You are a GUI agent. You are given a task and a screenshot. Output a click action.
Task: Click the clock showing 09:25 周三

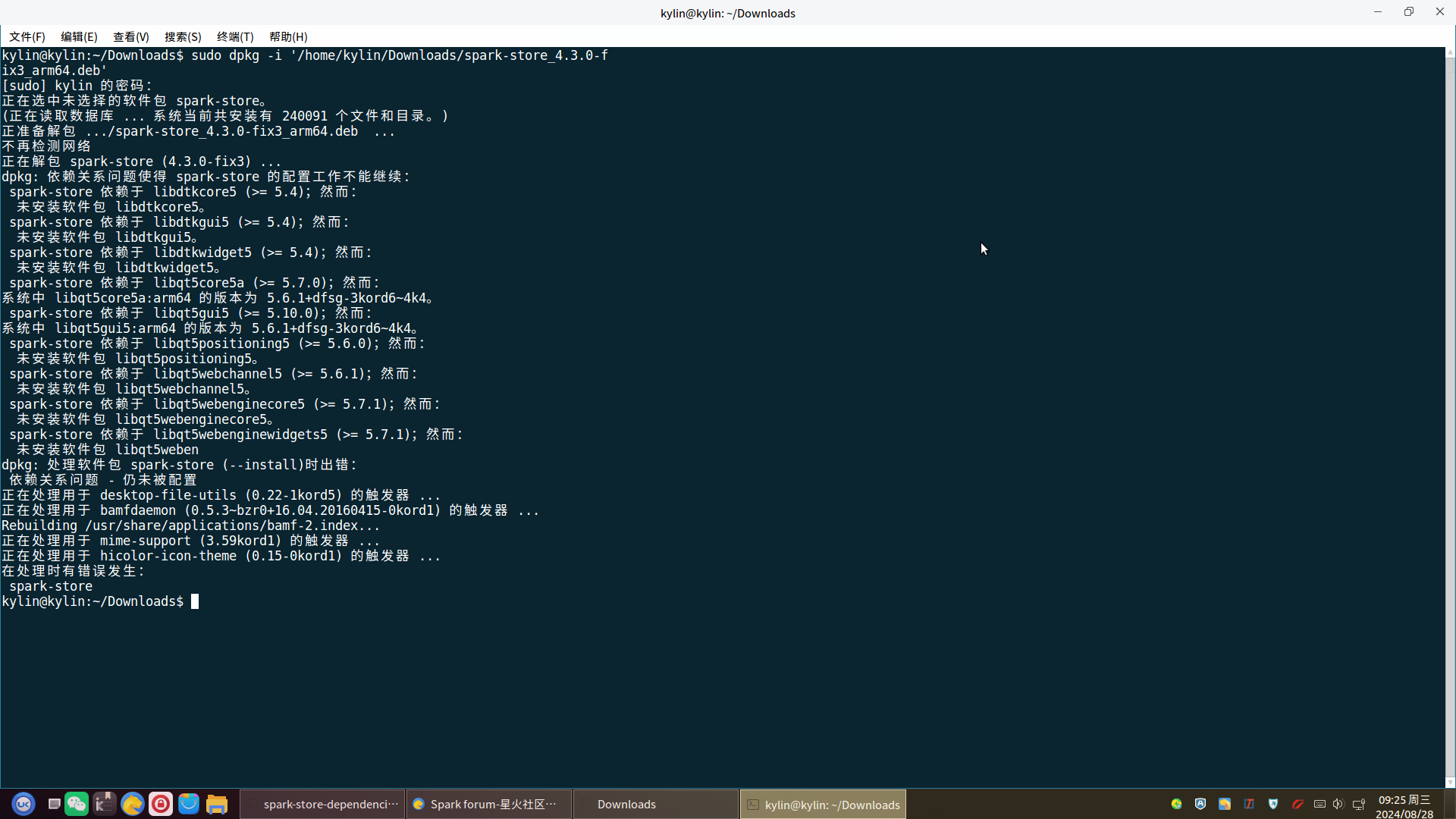[1404, 800]
